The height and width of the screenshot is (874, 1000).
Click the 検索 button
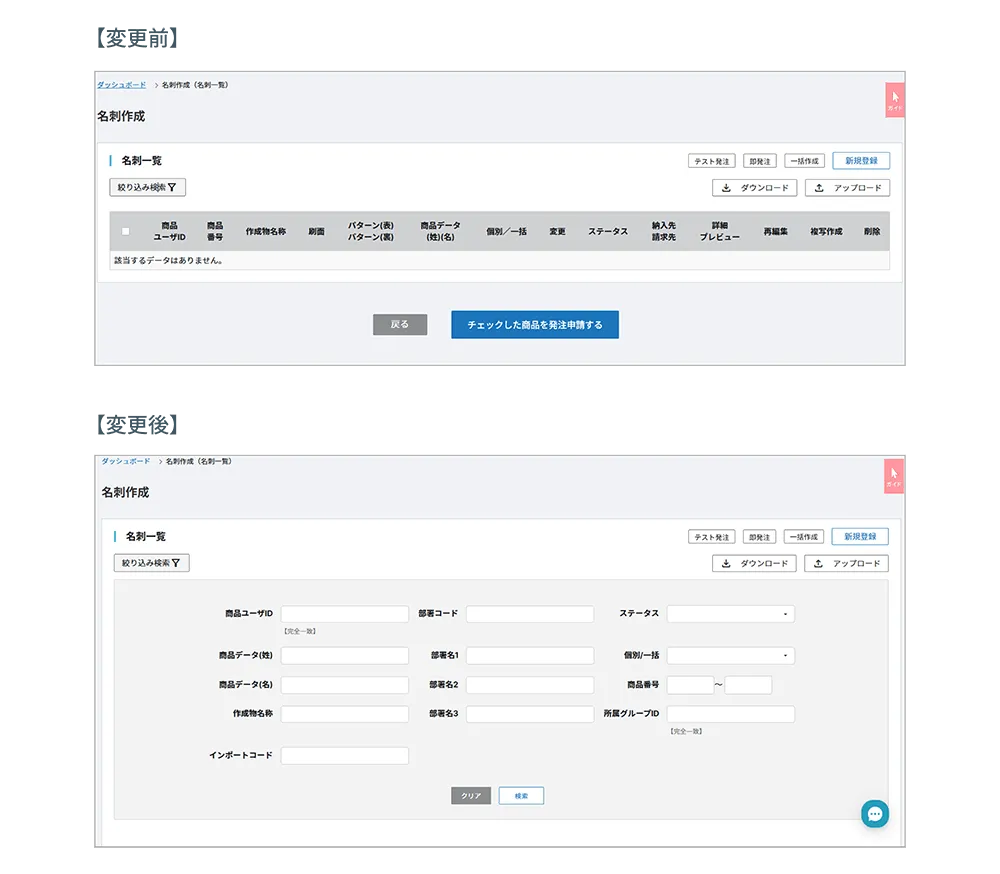click(x=521, y=796)
